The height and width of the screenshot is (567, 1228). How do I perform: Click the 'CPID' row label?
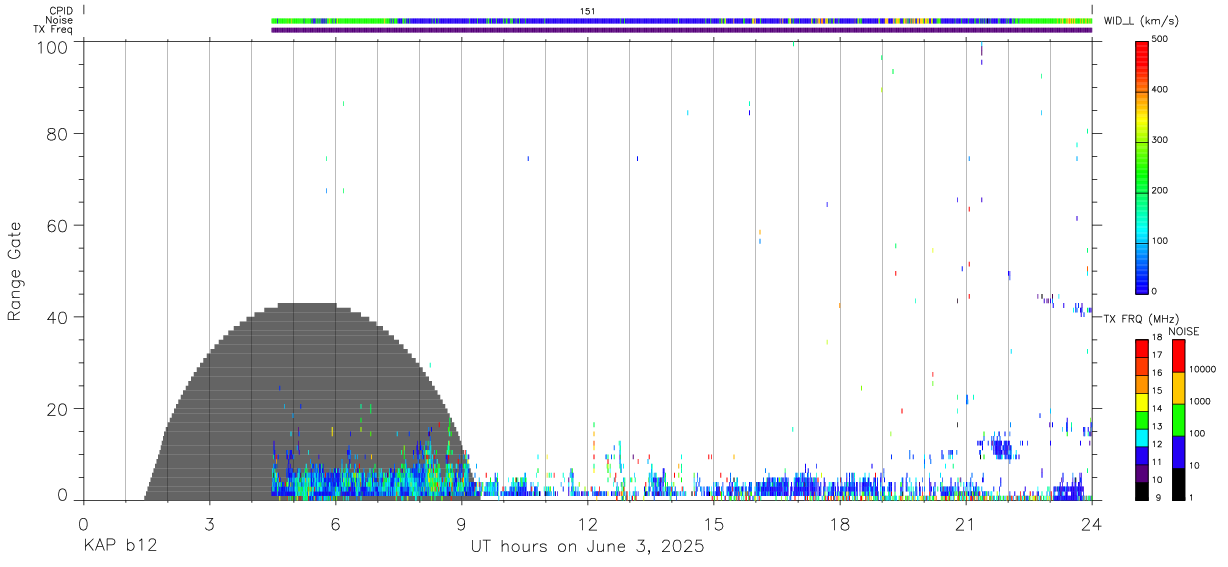point(60,11)
